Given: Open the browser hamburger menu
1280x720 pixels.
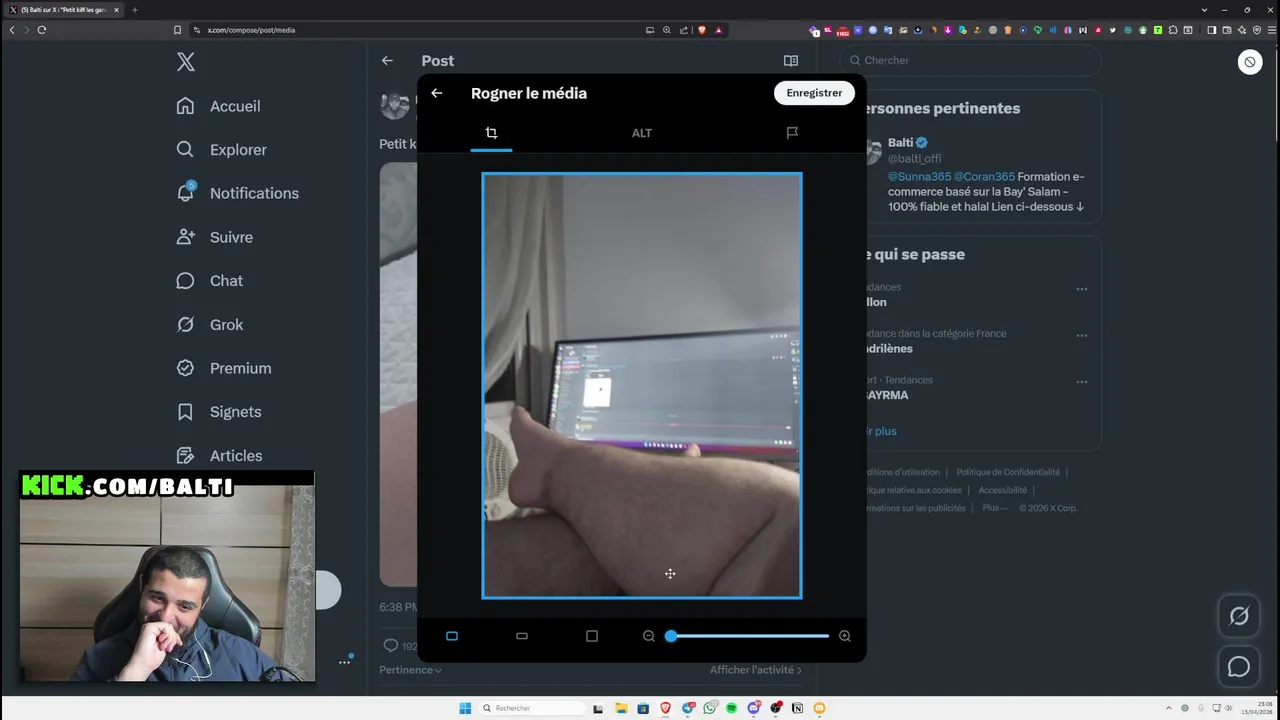Looking at the screenshot, I should (x=1271, y=30).
